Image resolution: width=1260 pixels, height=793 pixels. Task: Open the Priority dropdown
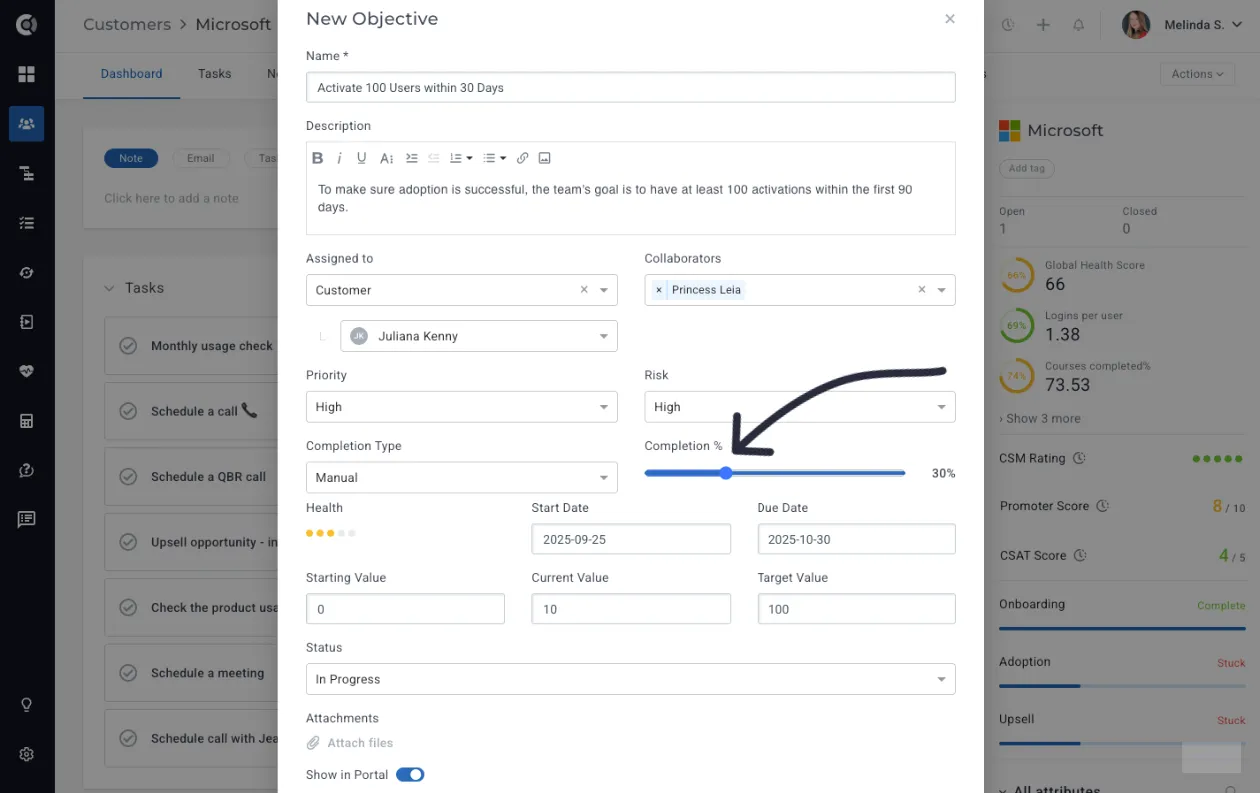coord(461,407)
